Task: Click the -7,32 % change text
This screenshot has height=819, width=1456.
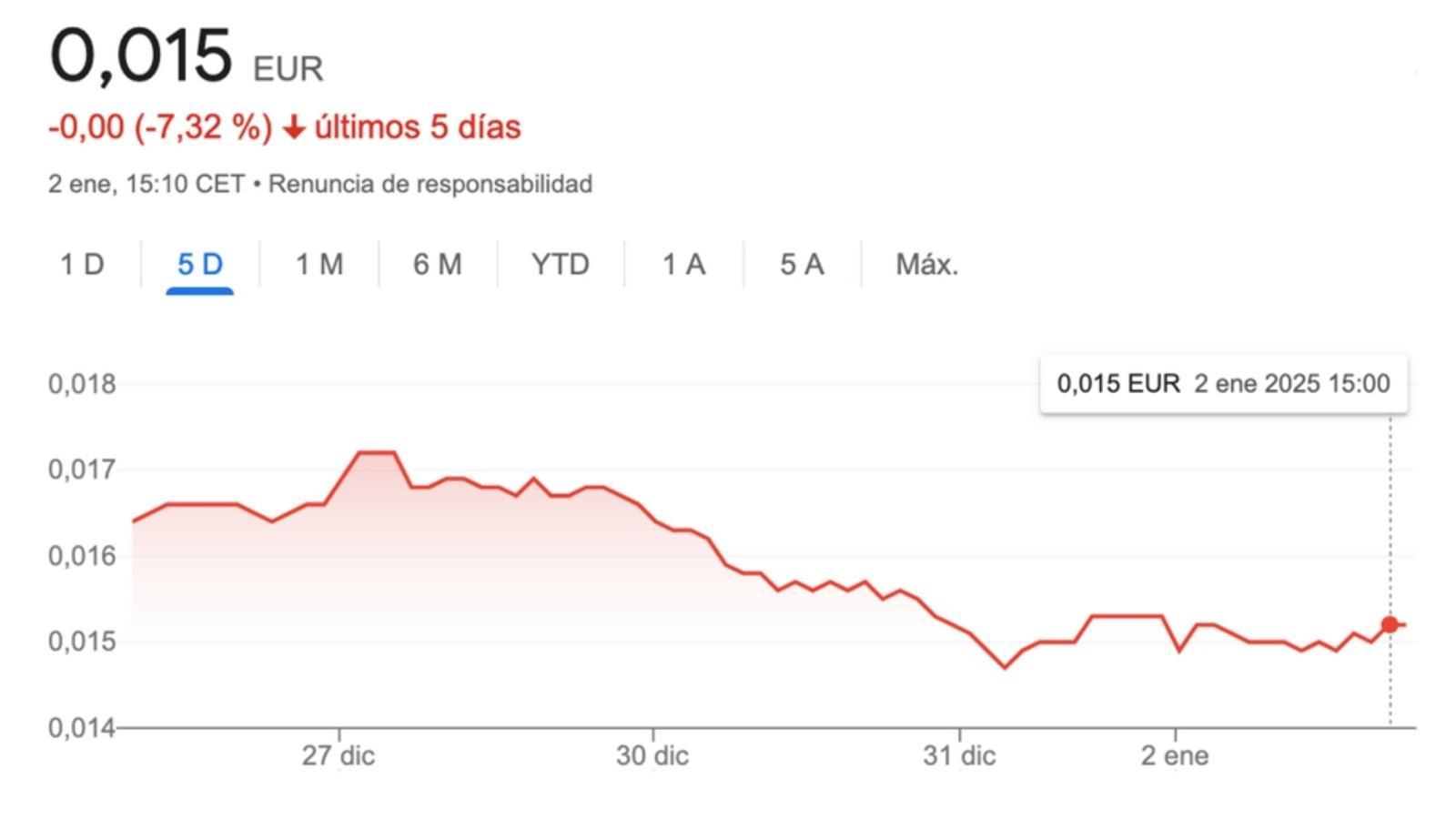Action: point(203,127)
